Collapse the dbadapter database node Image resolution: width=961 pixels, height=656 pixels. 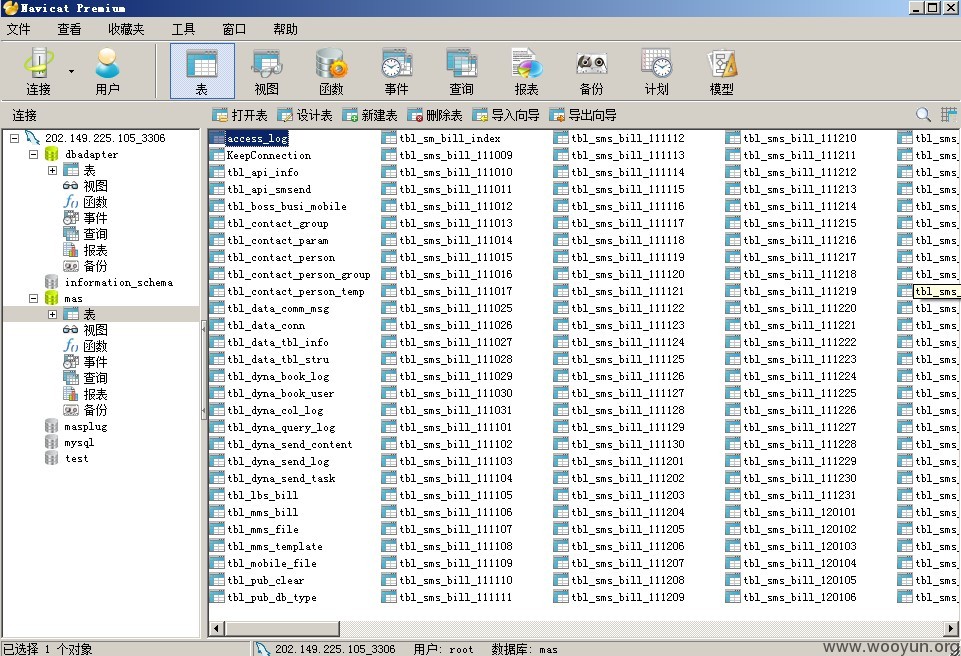[33, 154]
